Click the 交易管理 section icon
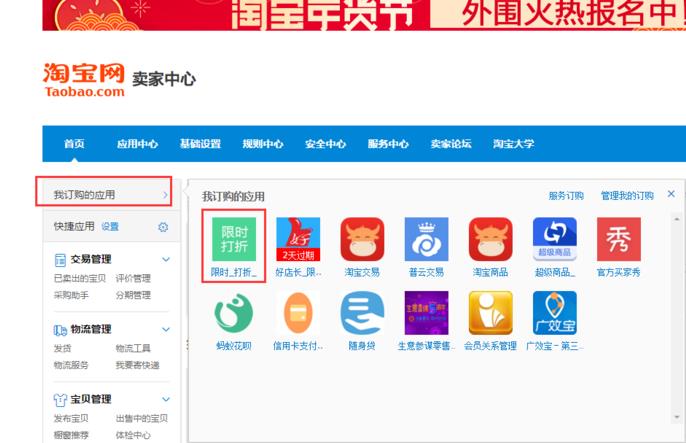This screenshot has height=443, width=686. pyautogui.click(x=60, y=260)
